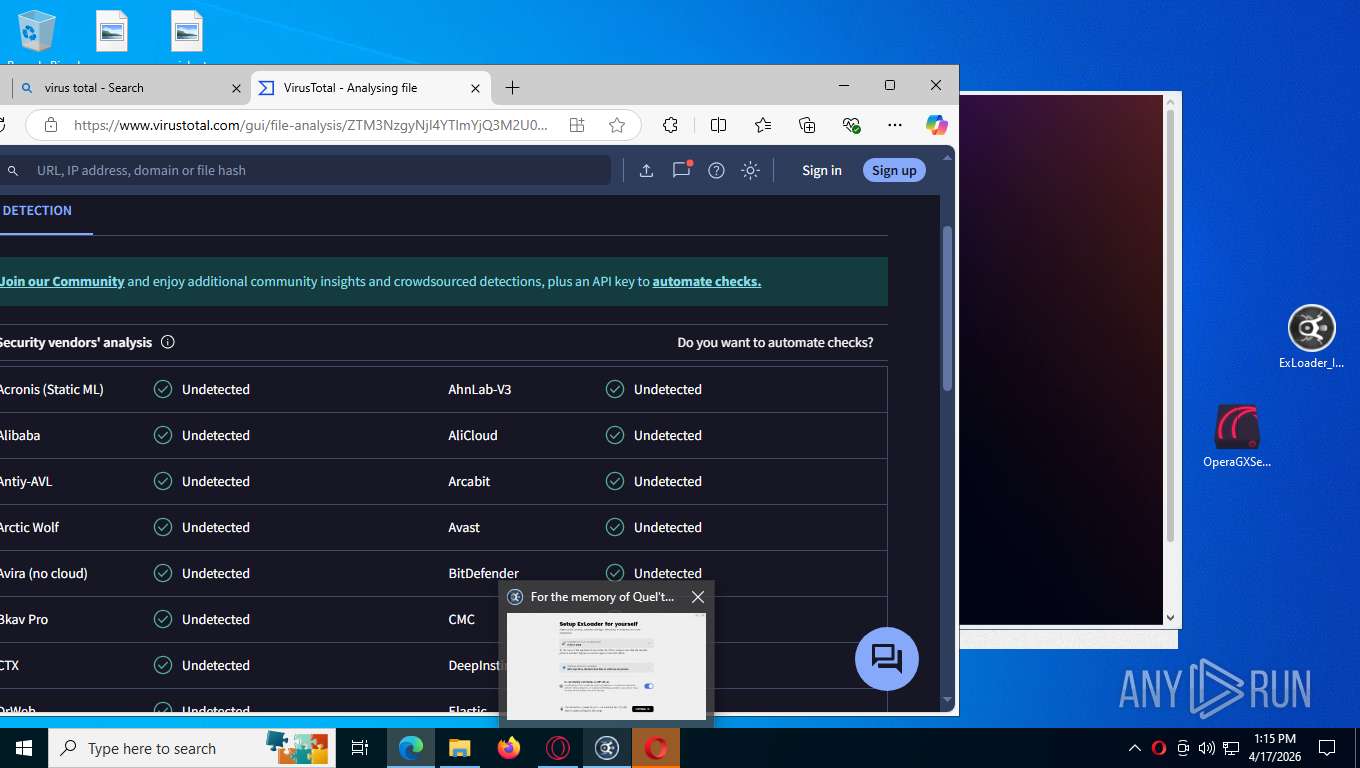Open the VirusTotal upload file icon
The width and height of the screenshot is (1360, 768).
(646, 170)
